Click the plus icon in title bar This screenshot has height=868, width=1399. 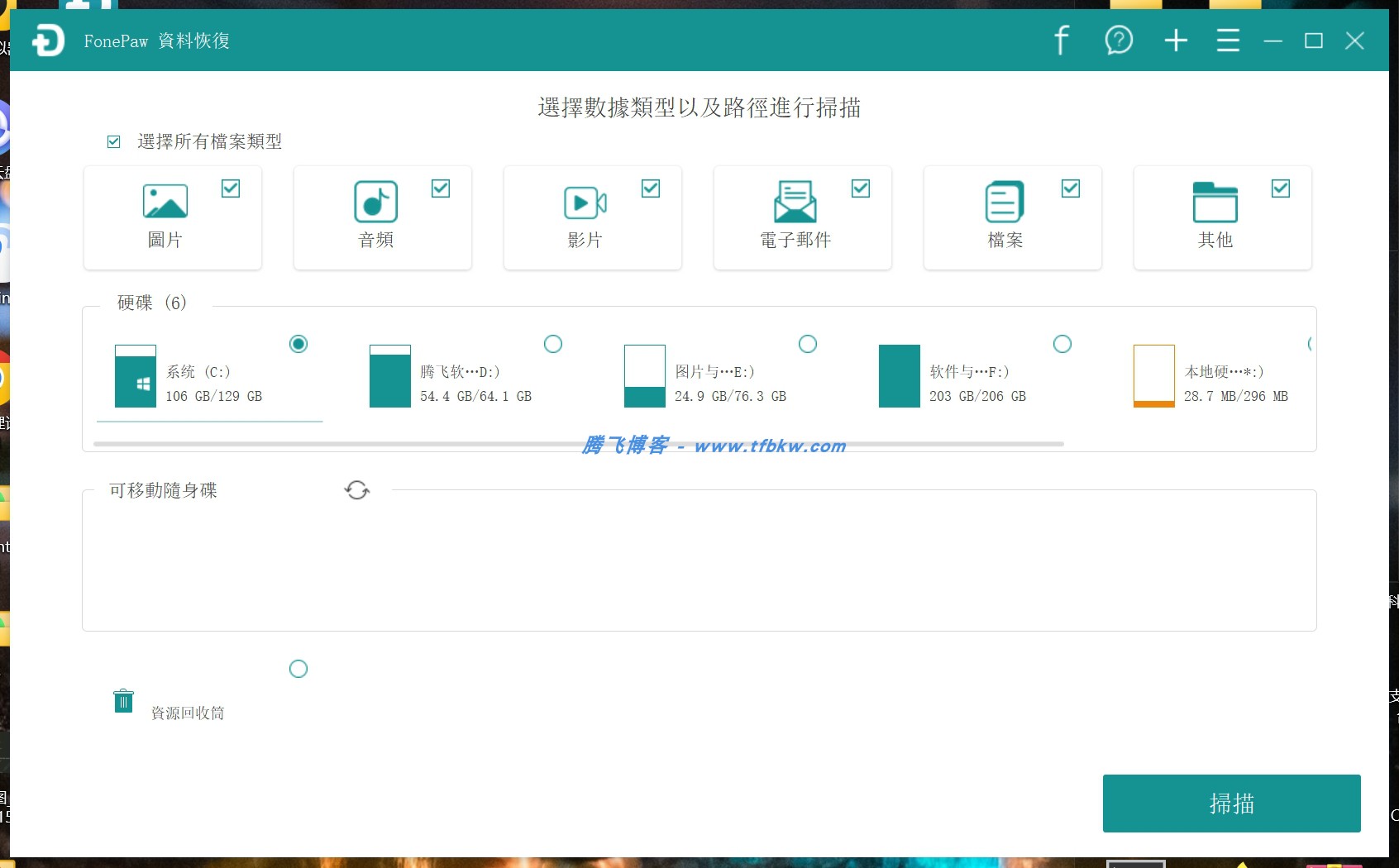1175,40
